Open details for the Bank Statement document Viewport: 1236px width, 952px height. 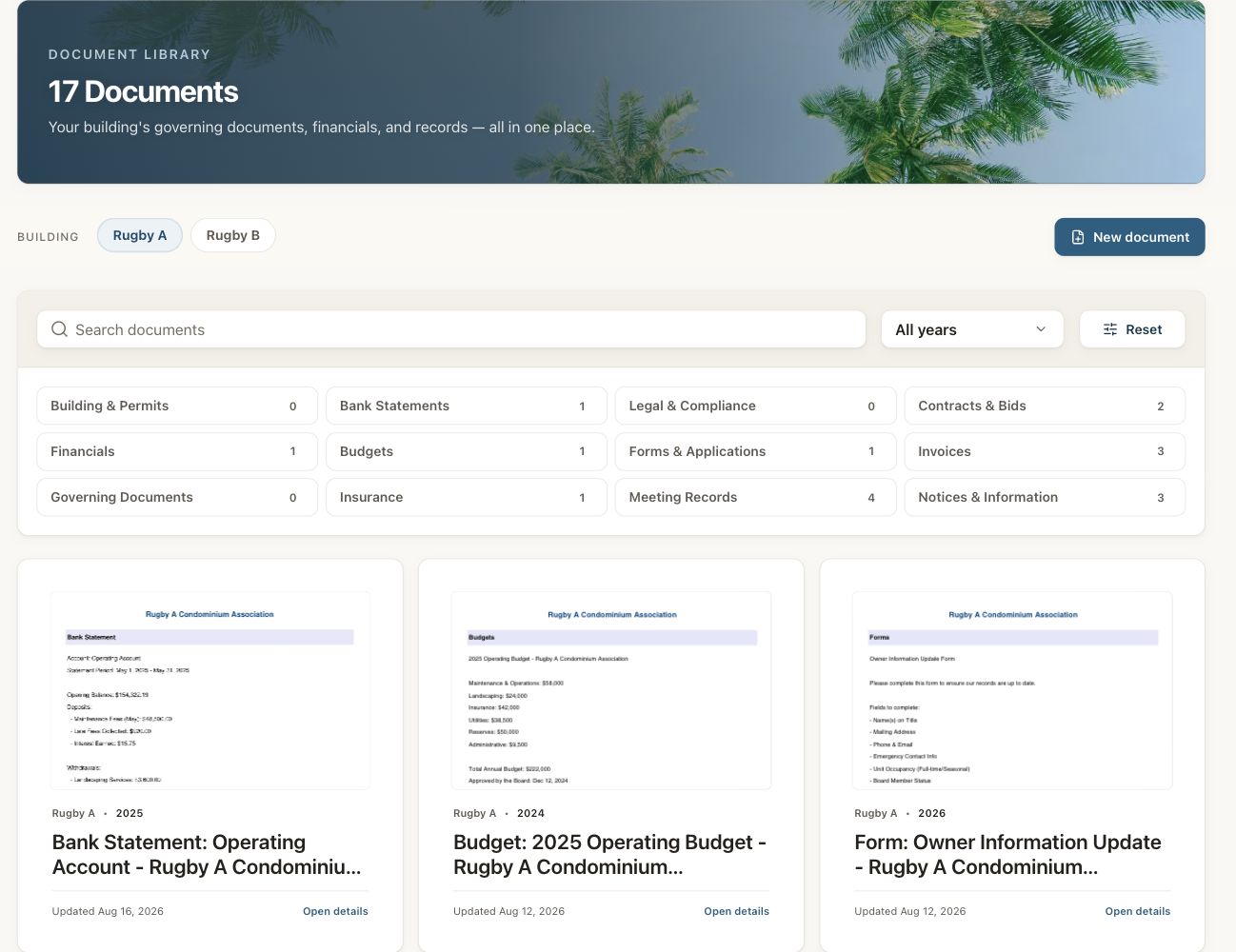(x=335, y=911)
